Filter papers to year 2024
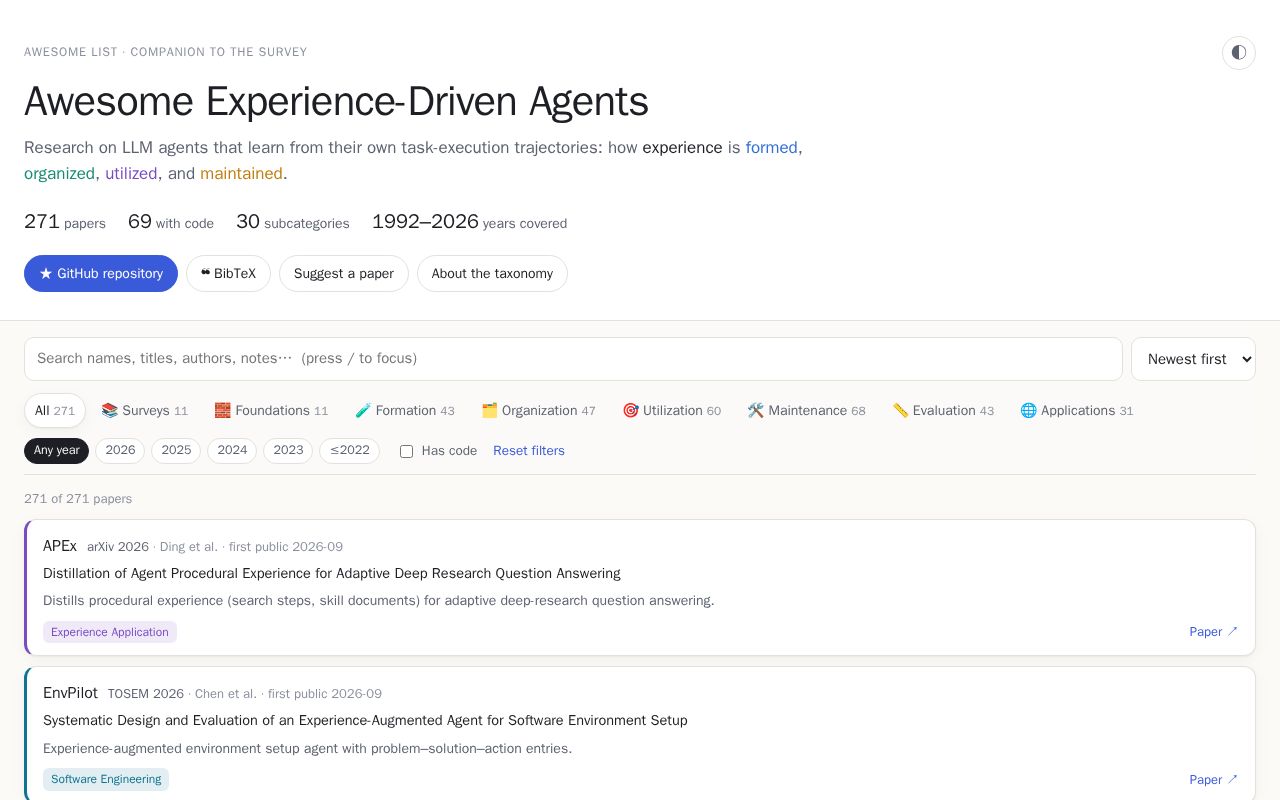Viewport: 1280px width, 800px height. 232,451
